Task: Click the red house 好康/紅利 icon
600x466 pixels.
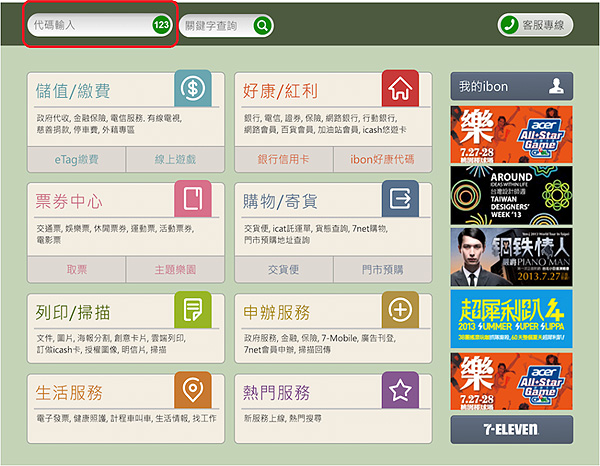Action: pyautogui.click(x=401, y=89)
